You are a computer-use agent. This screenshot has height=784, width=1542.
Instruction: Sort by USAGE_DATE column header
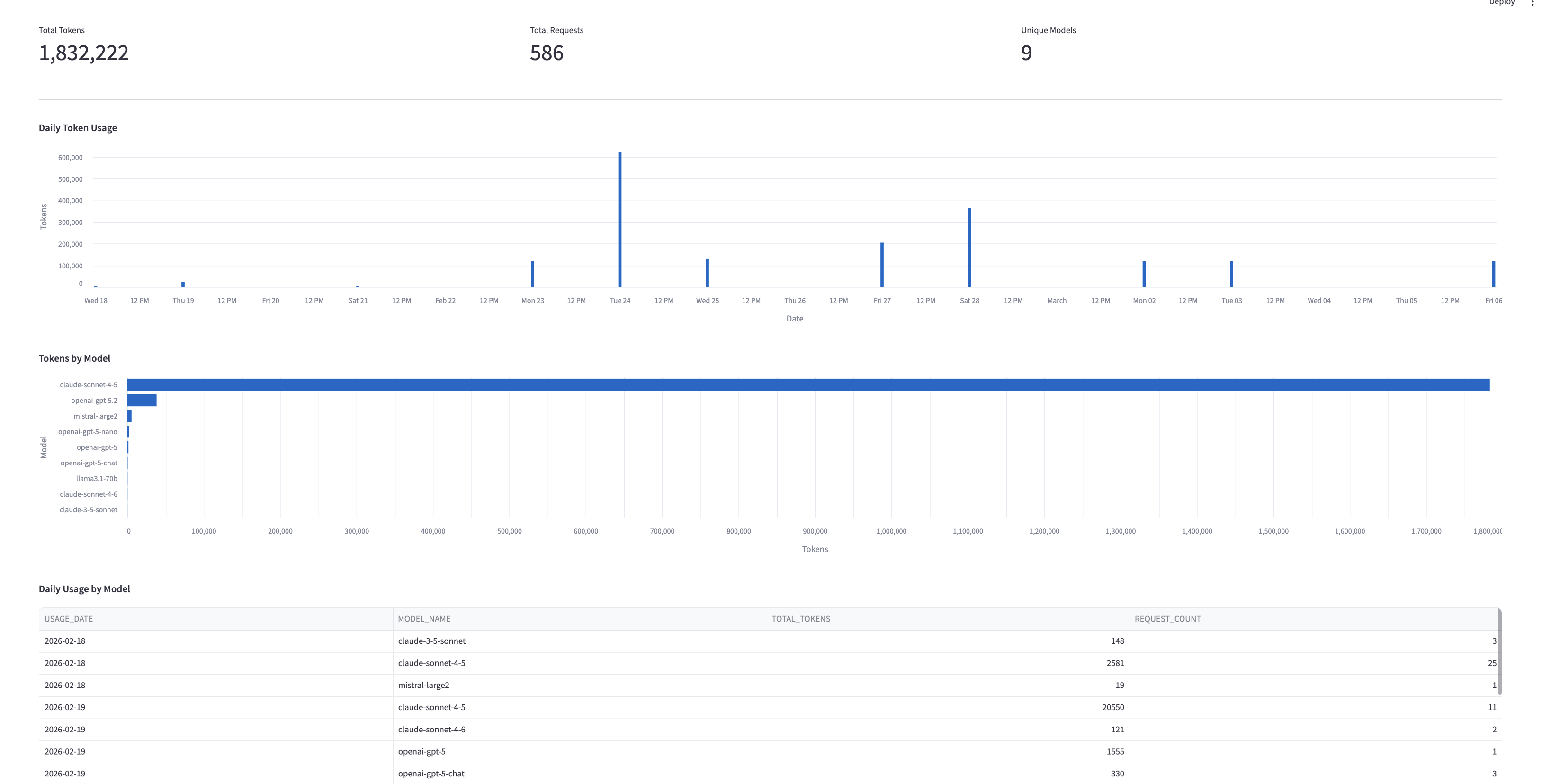68,619
